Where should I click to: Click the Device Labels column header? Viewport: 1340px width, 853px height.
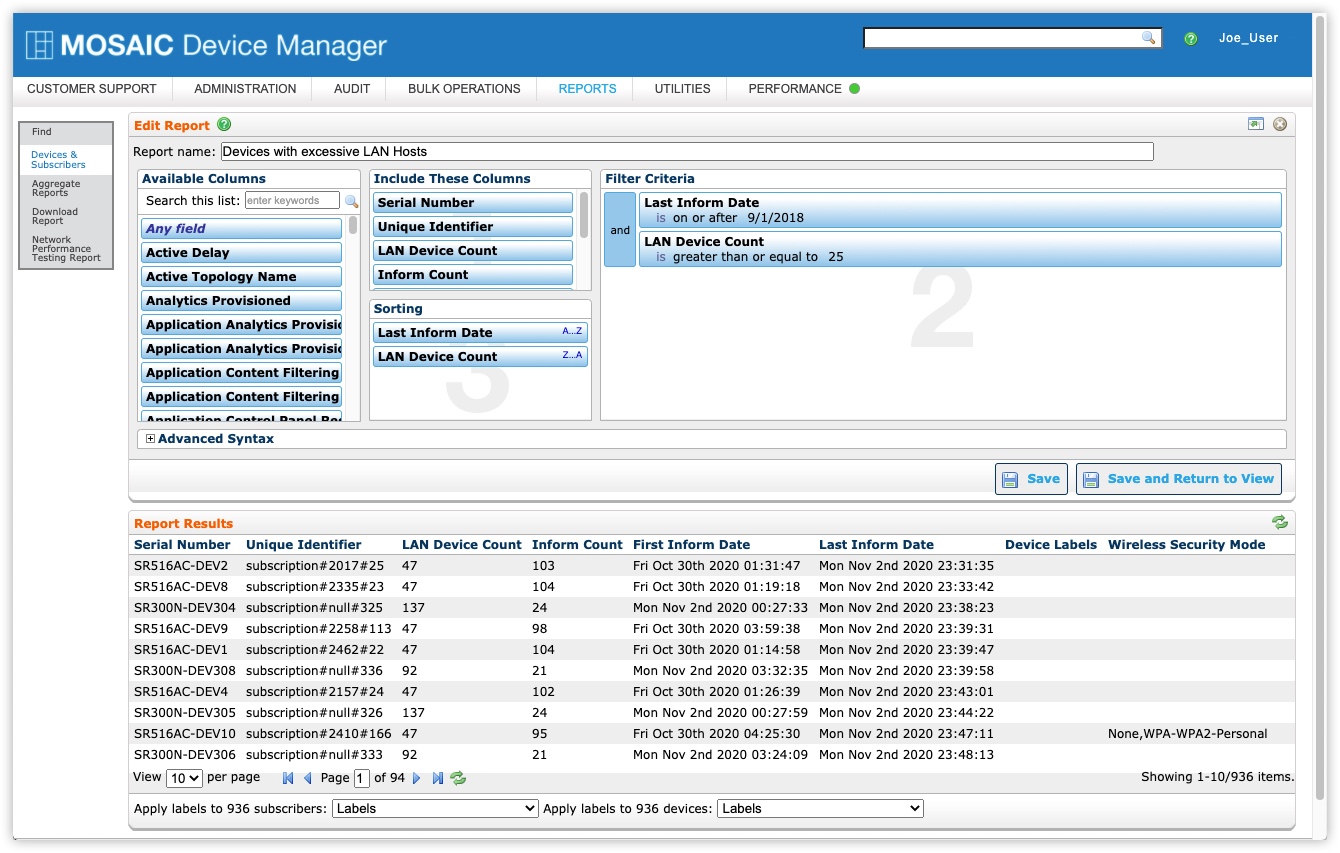(x=1051, y=545)
